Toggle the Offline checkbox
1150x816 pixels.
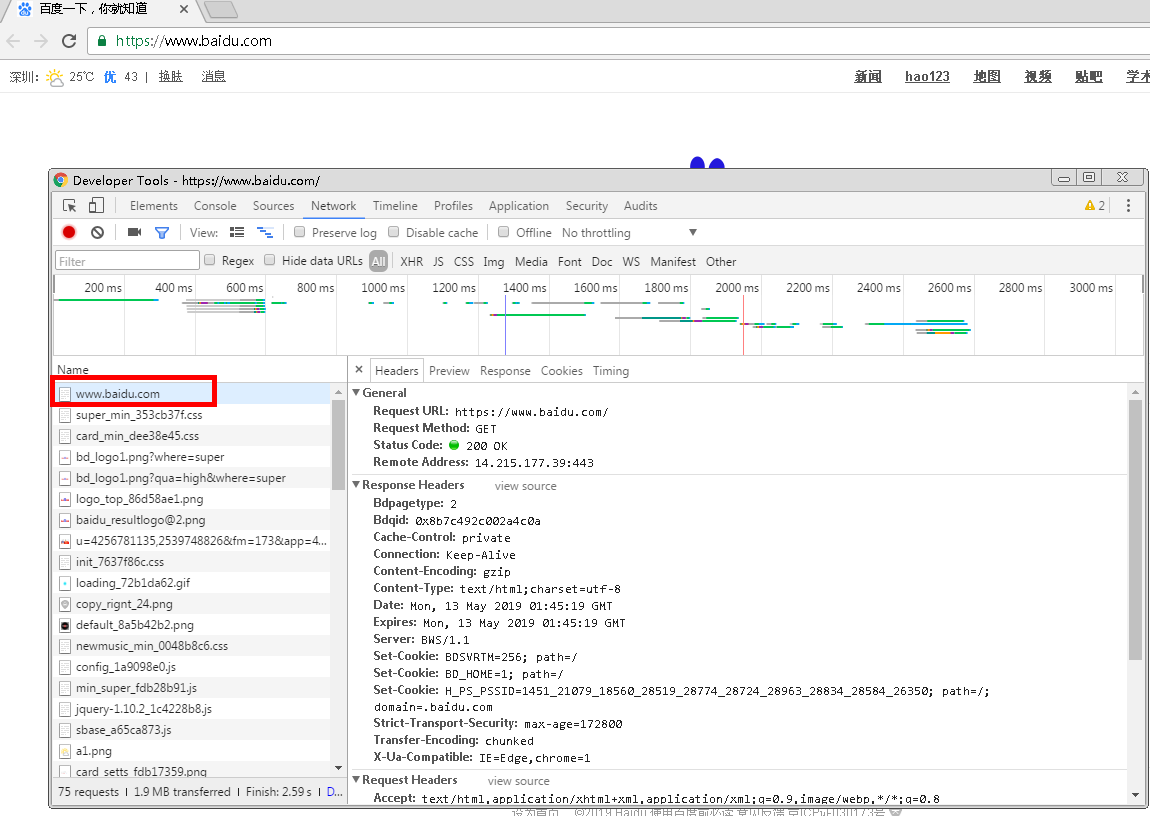coord(503,232)
